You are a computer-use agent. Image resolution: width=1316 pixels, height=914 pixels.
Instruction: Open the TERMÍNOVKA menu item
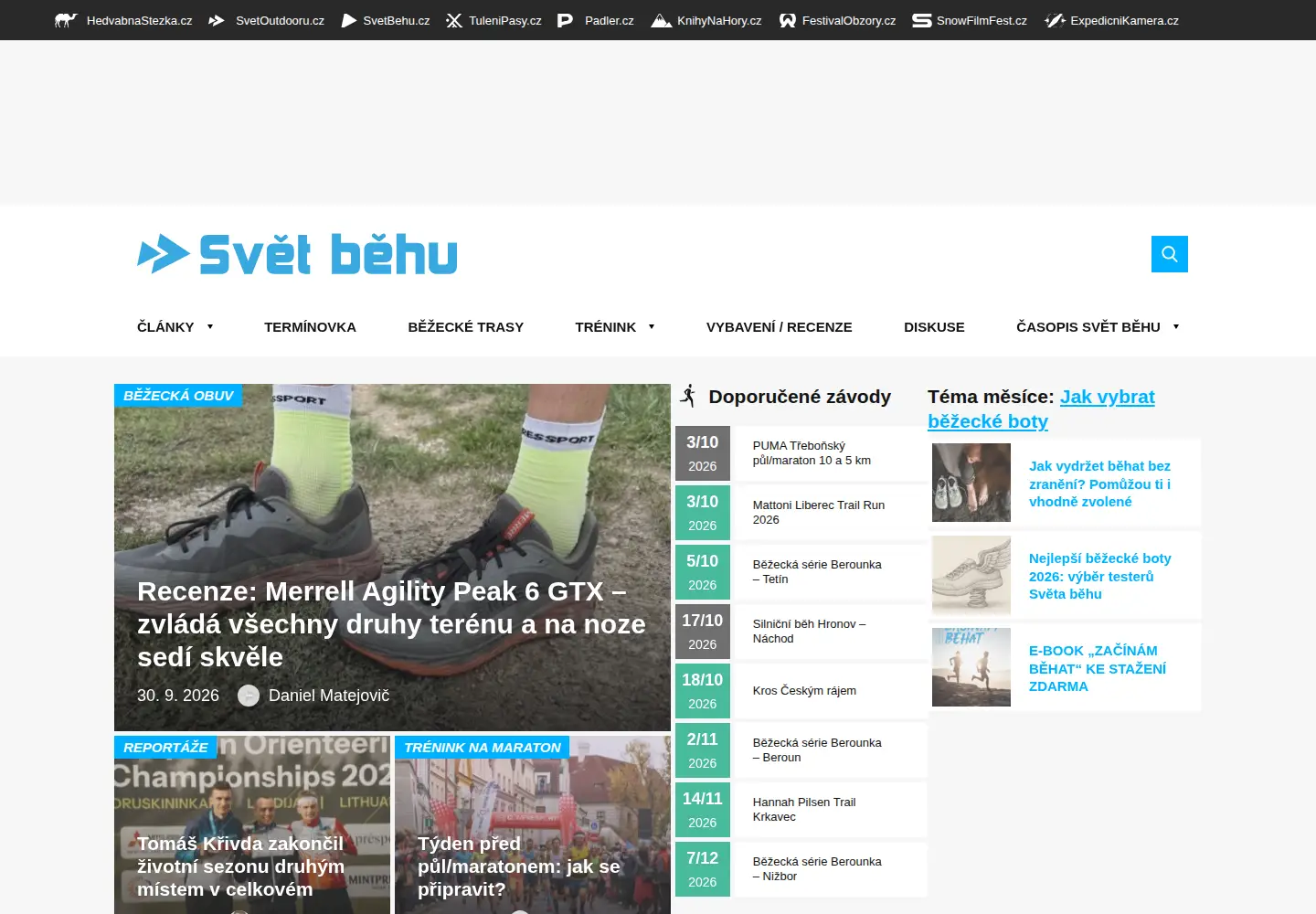[x=310, y=326]
